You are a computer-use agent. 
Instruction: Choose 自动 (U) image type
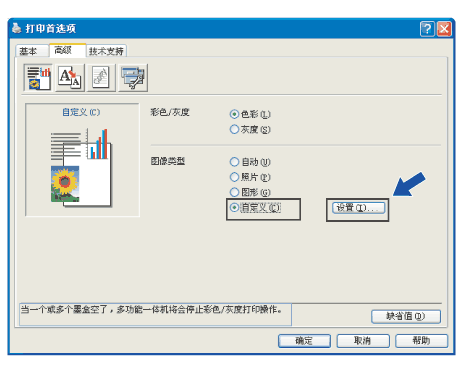pos(250,162)
